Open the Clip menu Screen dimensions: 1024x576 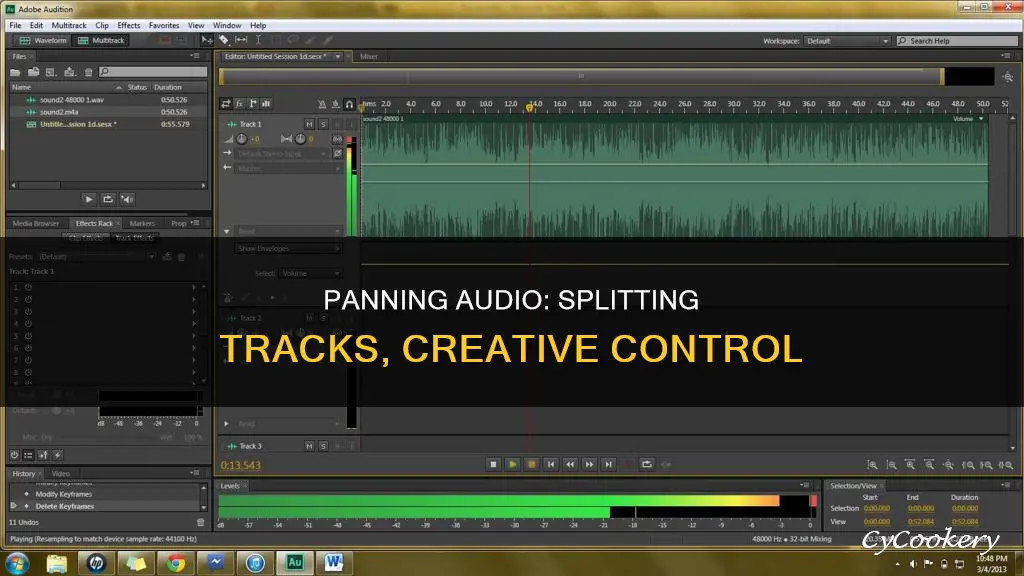coord(102,25)
